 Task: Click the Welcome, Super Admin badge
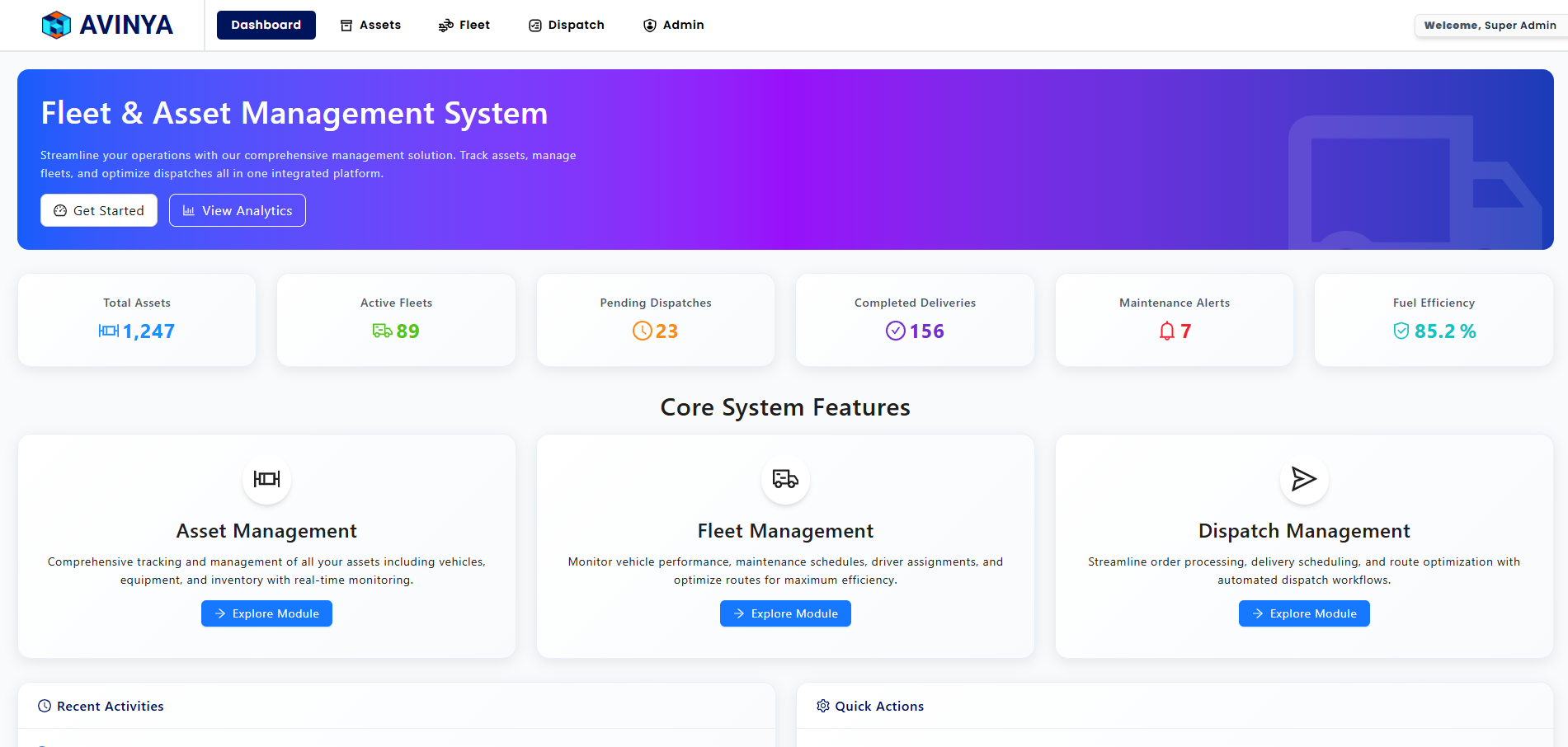1489,26
